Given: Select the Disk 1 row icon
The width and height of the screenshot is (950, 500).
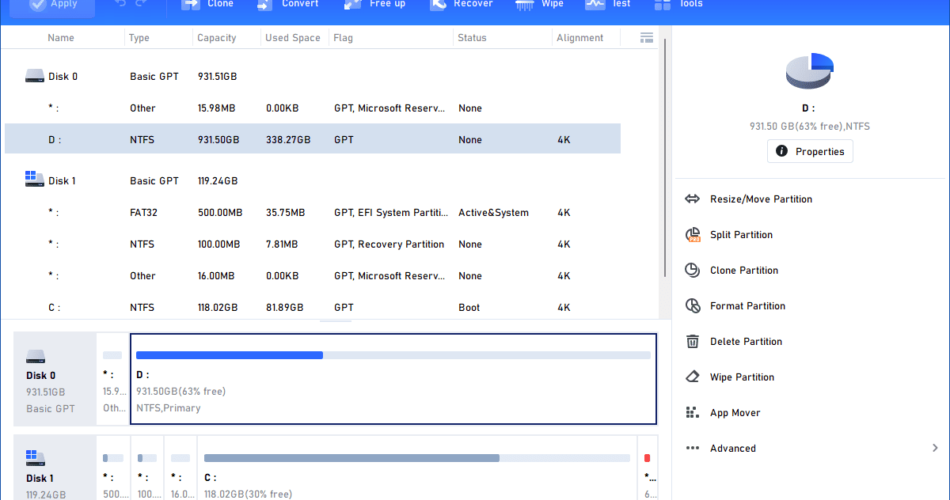Looking at the screenshot, I should [35, 179].
